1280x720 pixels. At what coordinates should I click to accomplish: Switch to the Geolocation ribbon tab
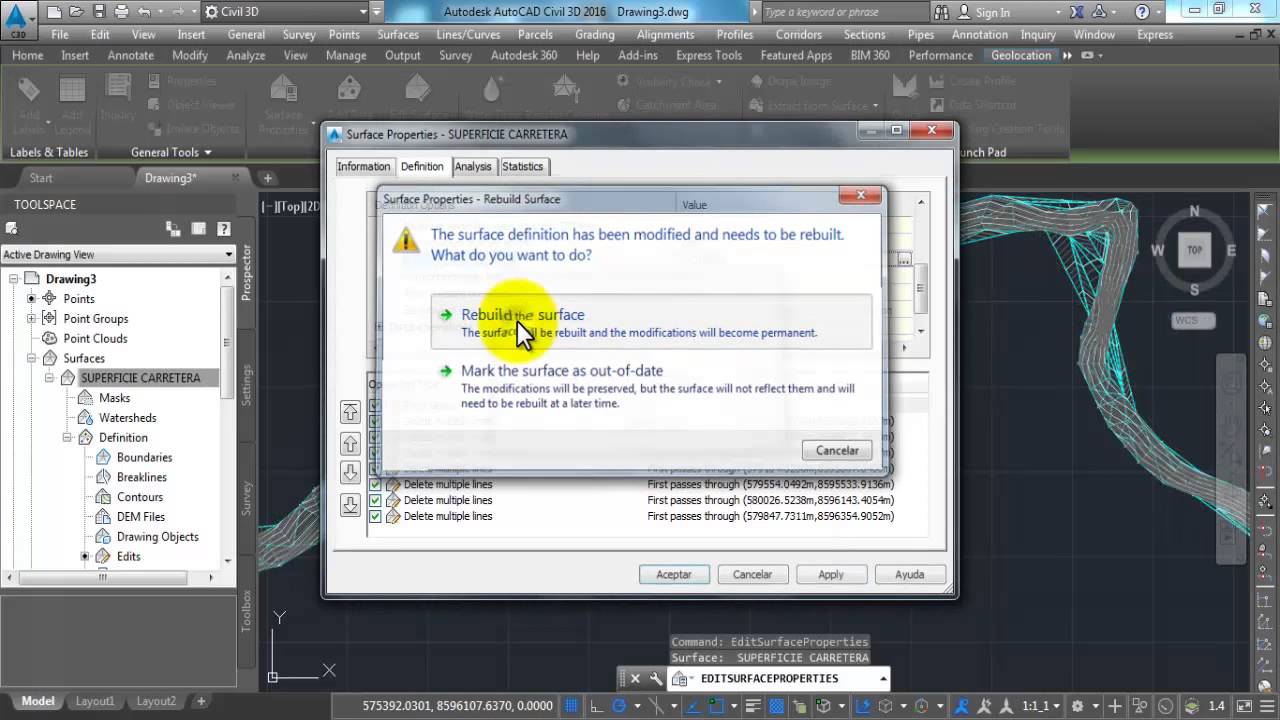1021,55
